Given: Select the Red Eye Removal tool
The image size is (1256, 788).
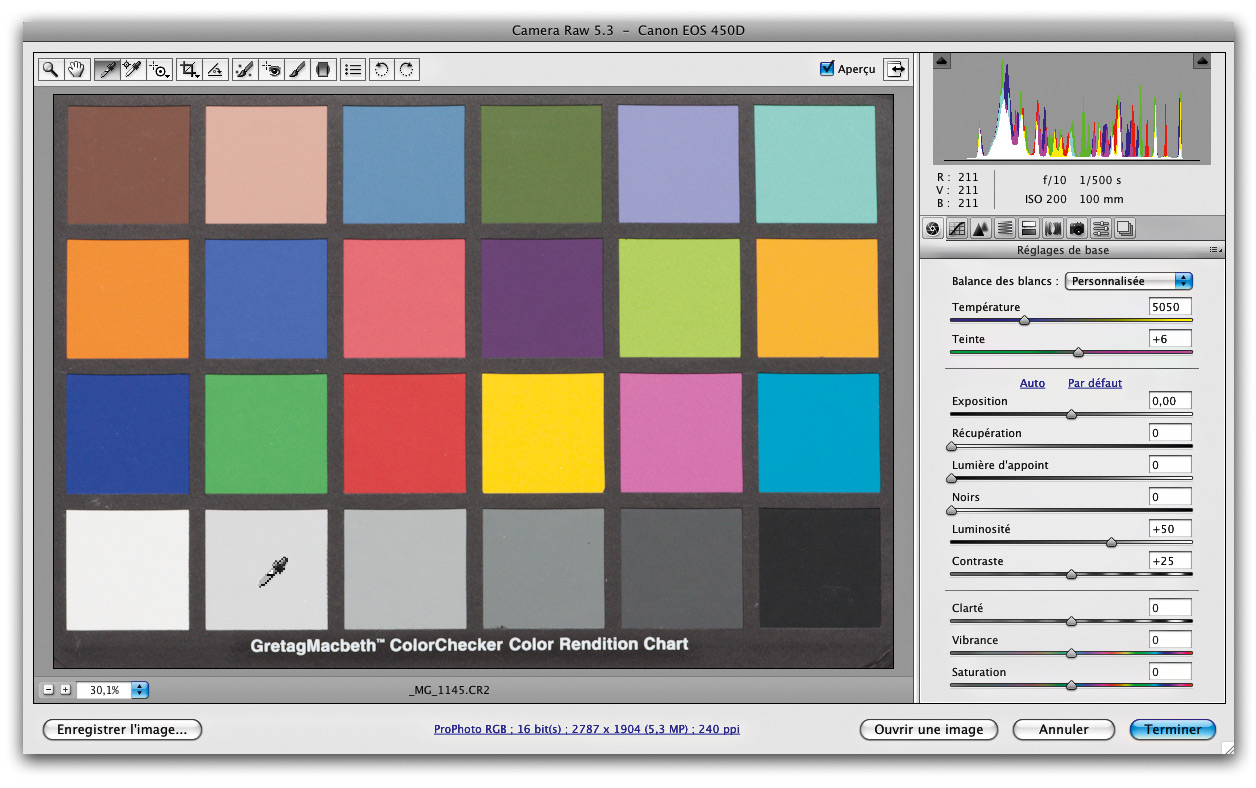Looking at the screenshot, I should 270,69.
